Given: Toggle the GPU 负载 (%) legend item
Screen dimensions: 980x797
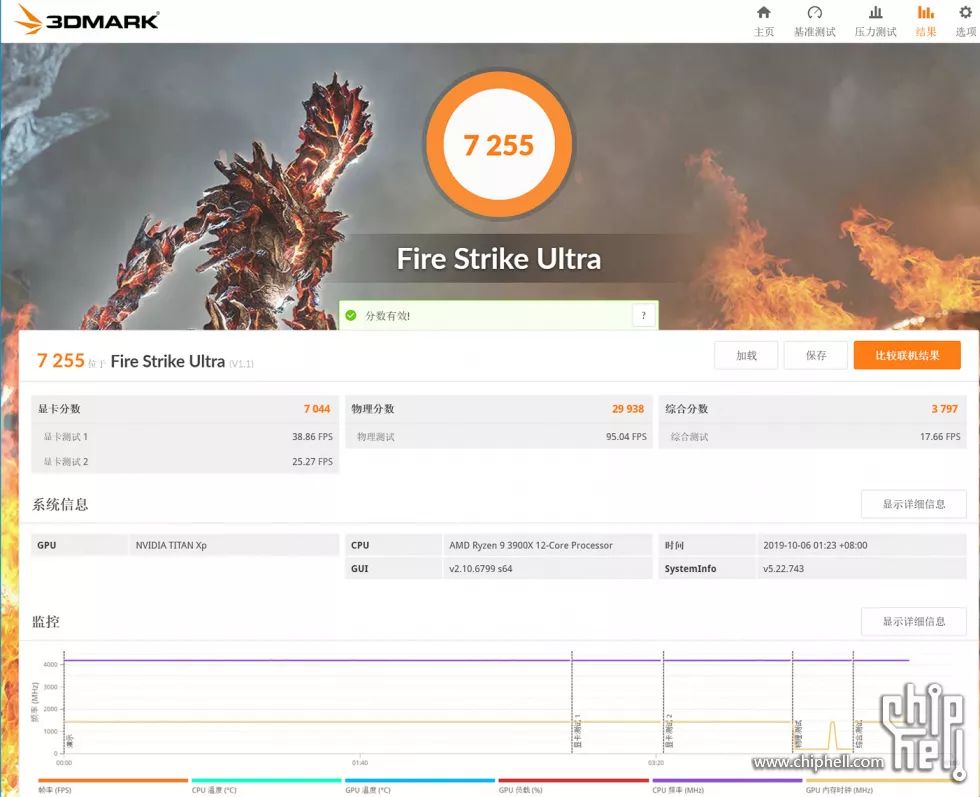Looking at the screenshot, I should coord(574,785).
